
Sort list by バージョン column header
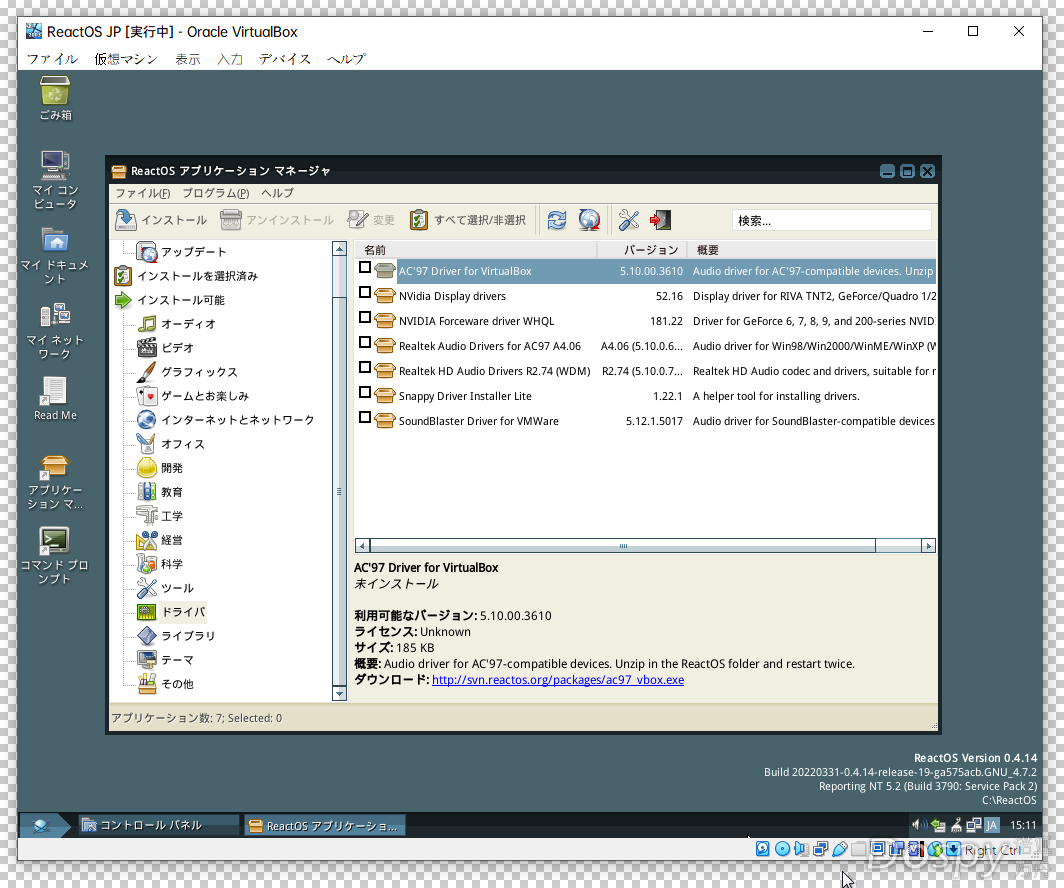point(642,250)
